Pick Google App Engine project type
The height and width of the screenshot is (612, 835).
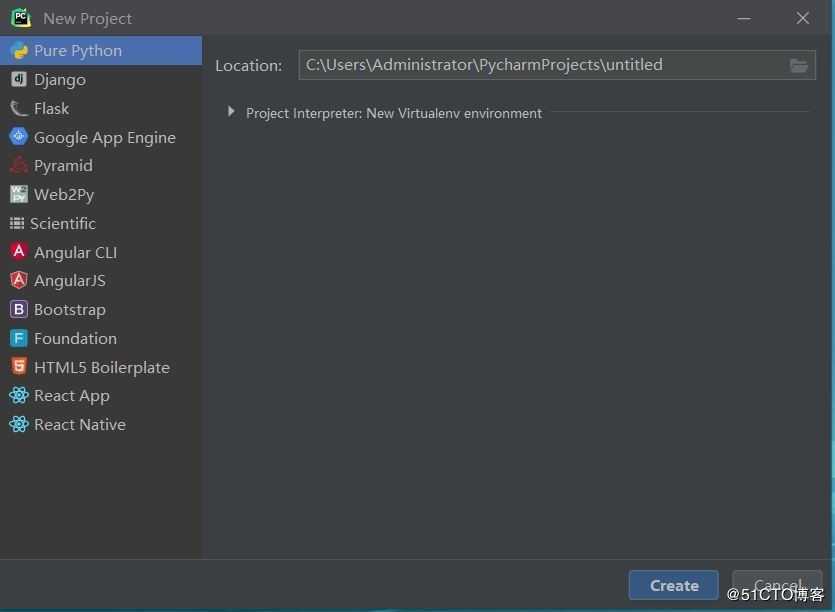pyautogui.click(x=101, y=137)
